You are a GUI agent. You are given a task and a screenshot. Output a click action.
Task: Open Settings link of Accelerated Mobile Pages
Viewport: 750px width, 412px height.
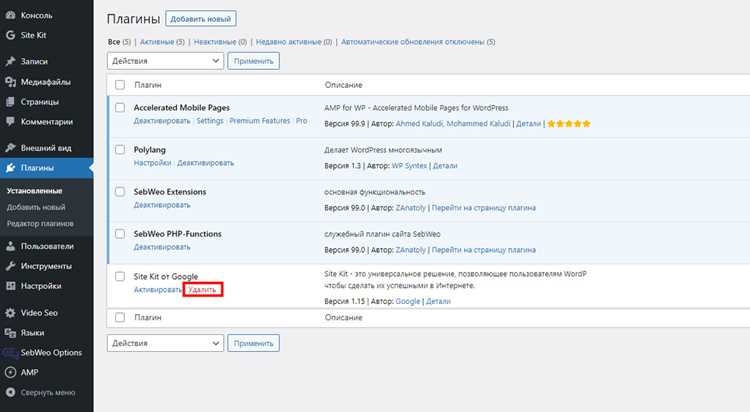[x=210, y=121]
